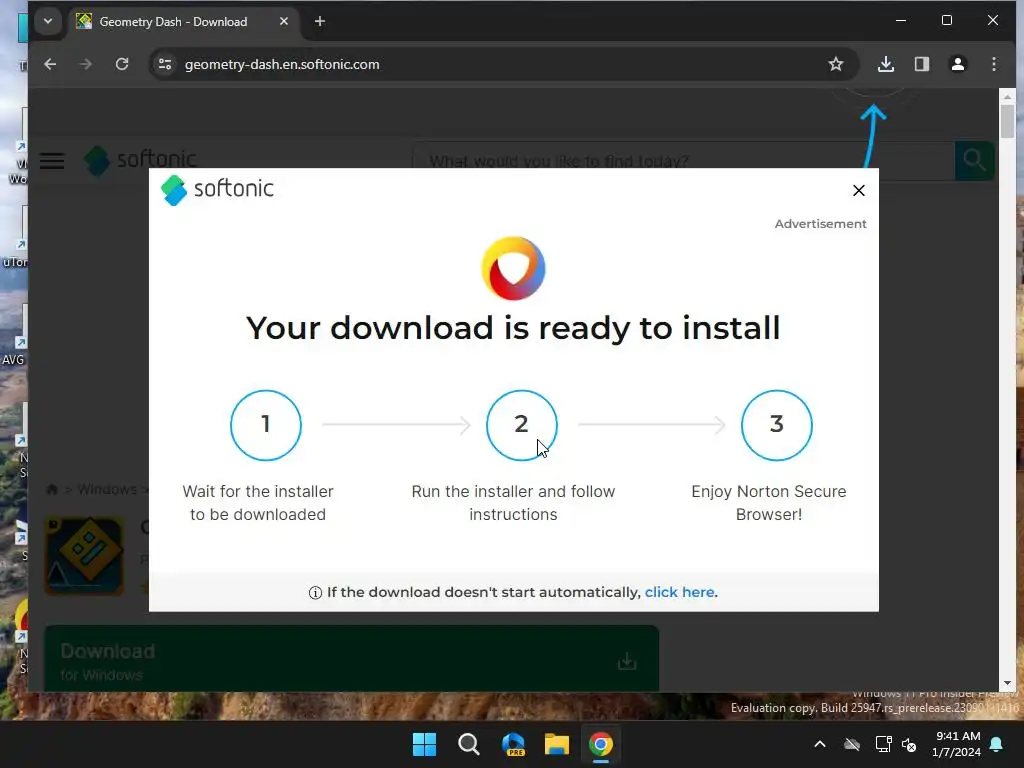
Task: Click 'Your download is ready to install' heading
Action: (x=513, y=327)
